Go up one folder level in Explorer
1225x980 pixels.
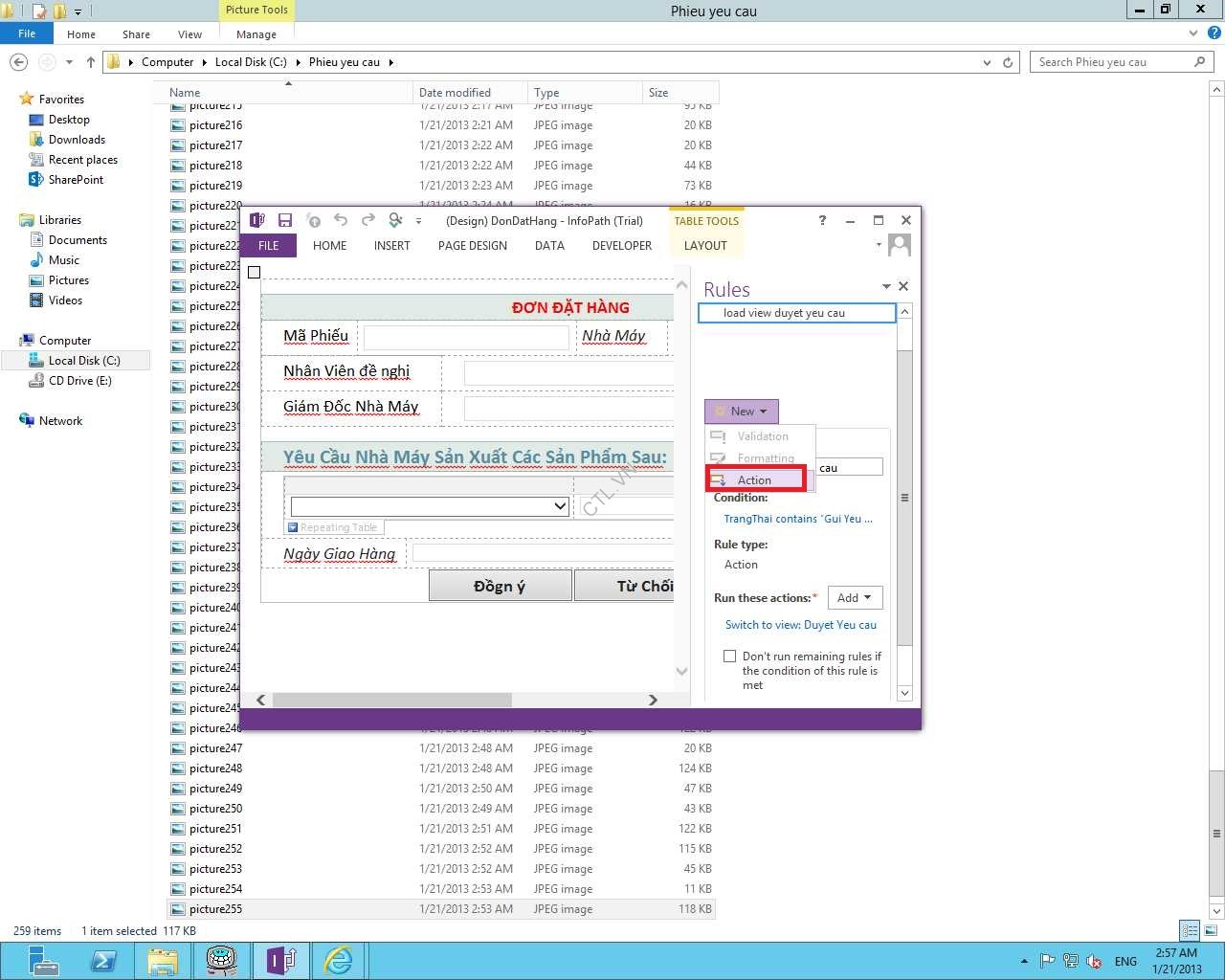pyautogui.click(x=91, y=62)
